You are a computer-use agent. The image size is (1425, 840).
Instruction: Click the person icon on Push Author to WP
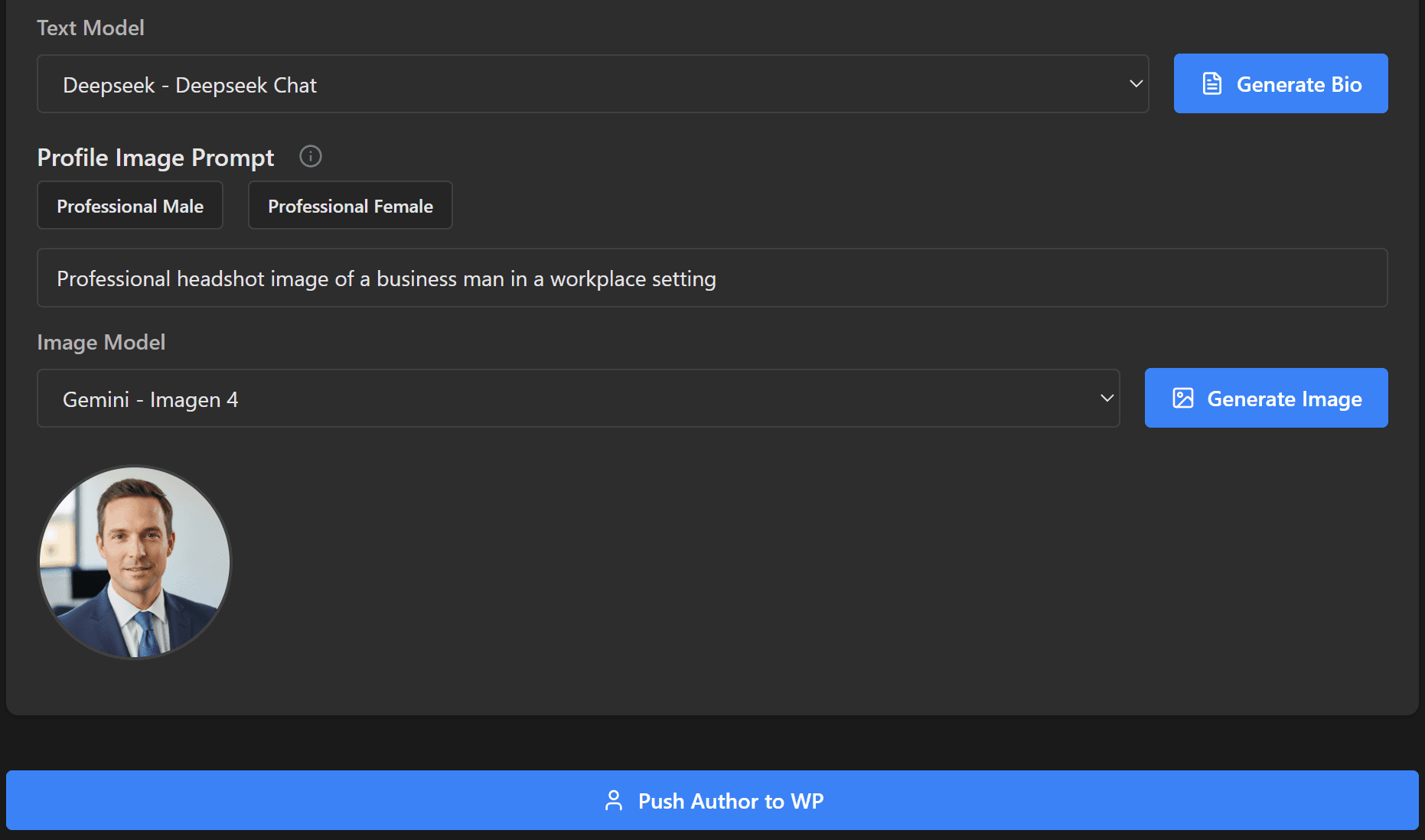pos(613,800)
